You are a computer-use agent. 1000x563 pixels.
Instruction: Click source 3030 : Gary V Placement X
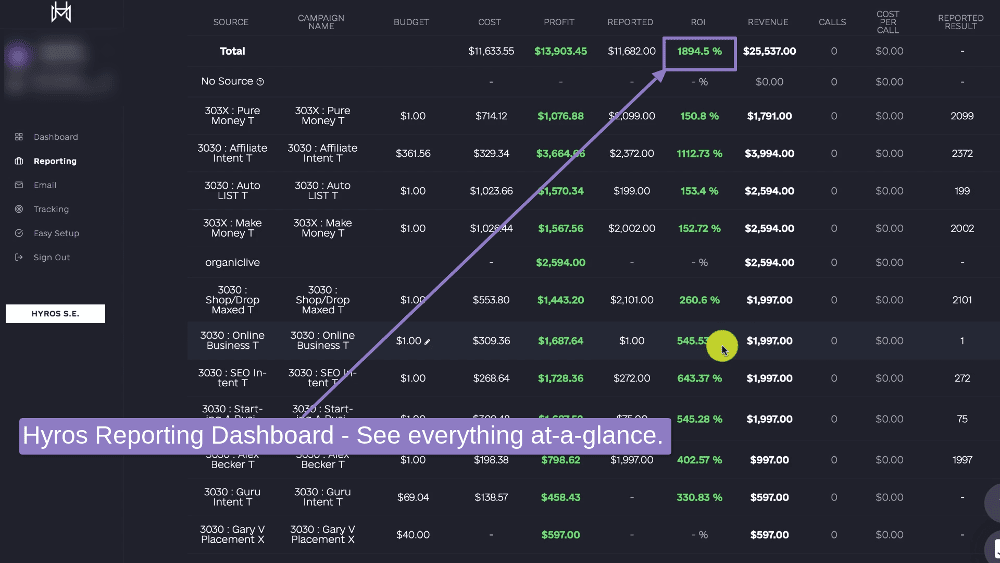click(232, 534)
